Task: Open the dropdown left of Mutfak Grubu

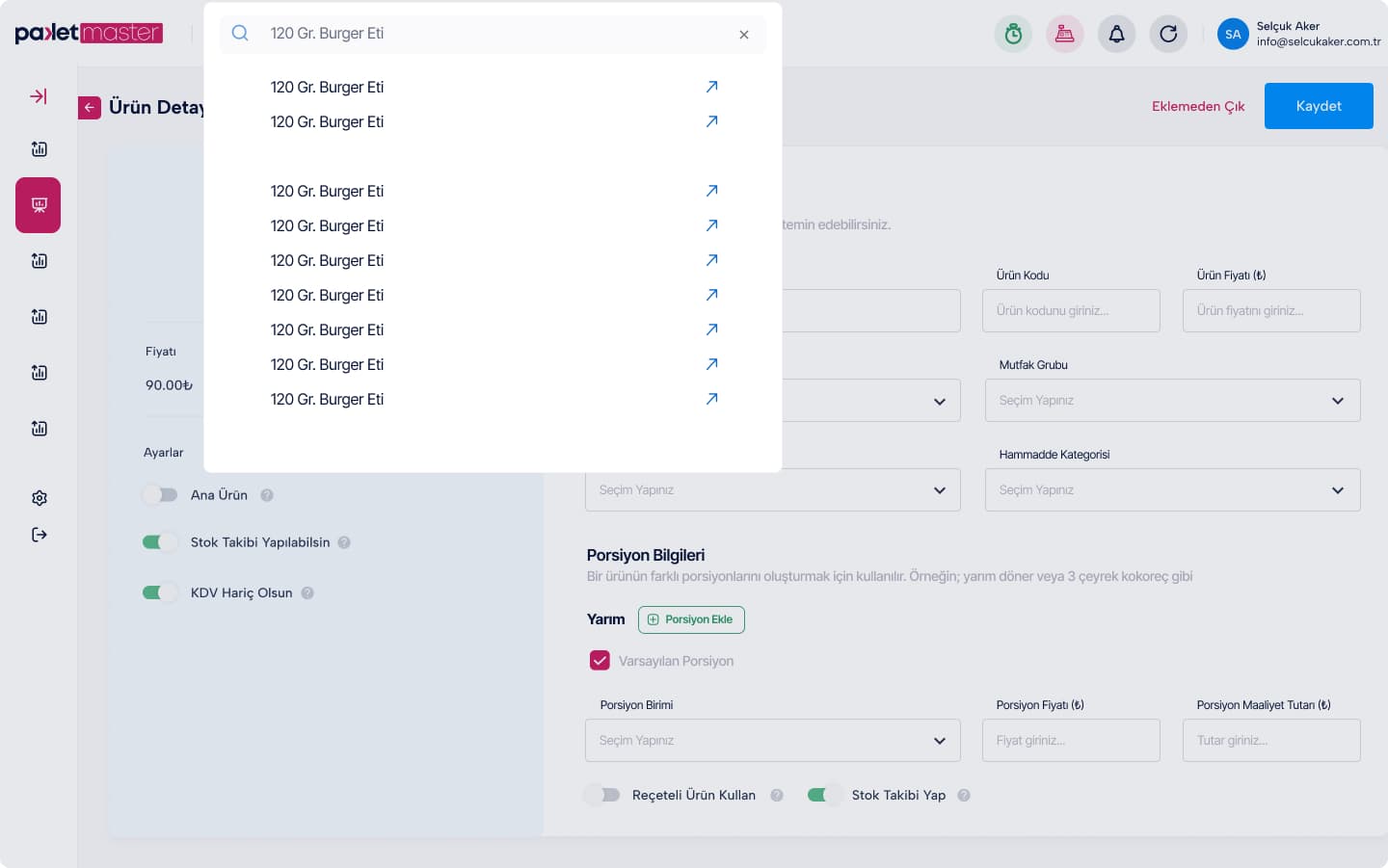Action: [870, 401]
